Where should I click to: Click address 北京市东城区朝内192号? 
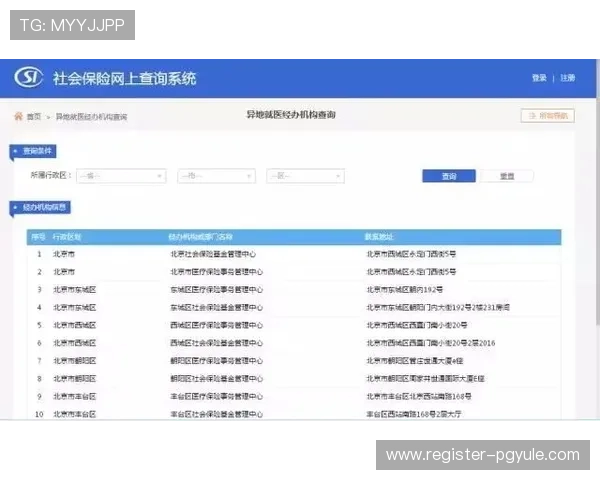coord(404,290)
